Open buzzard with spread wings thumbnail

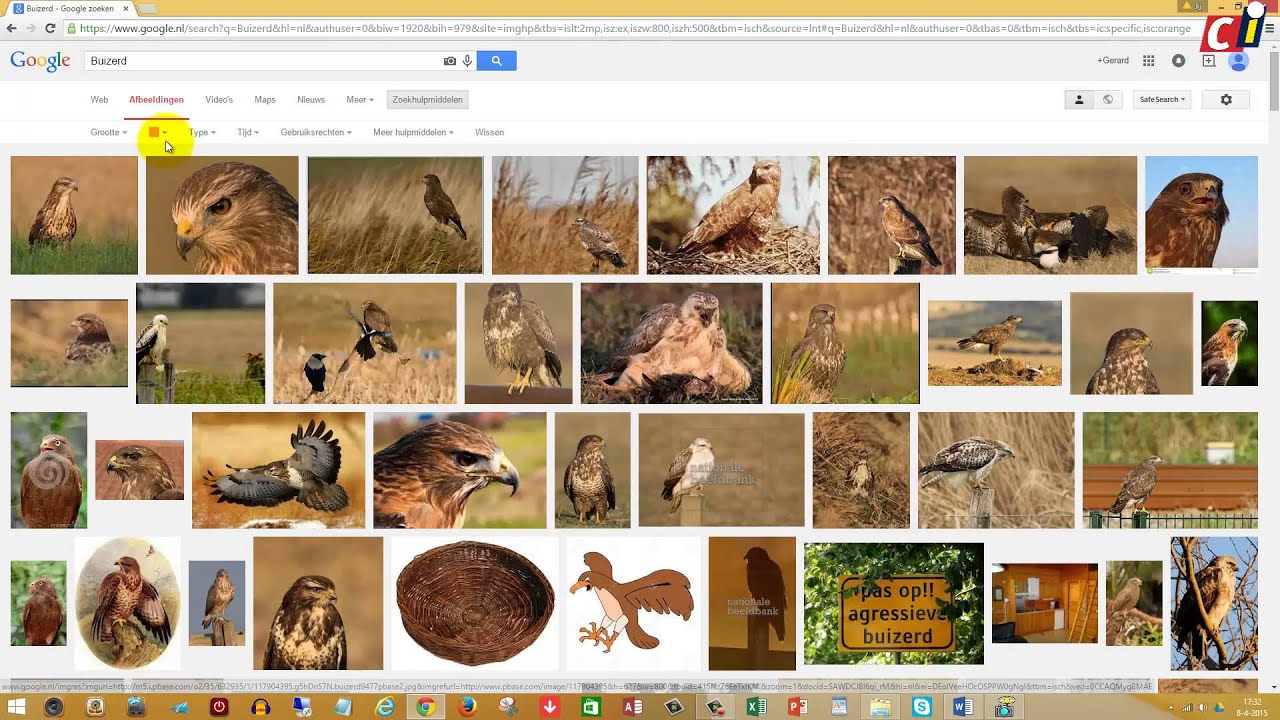point(278,470)
